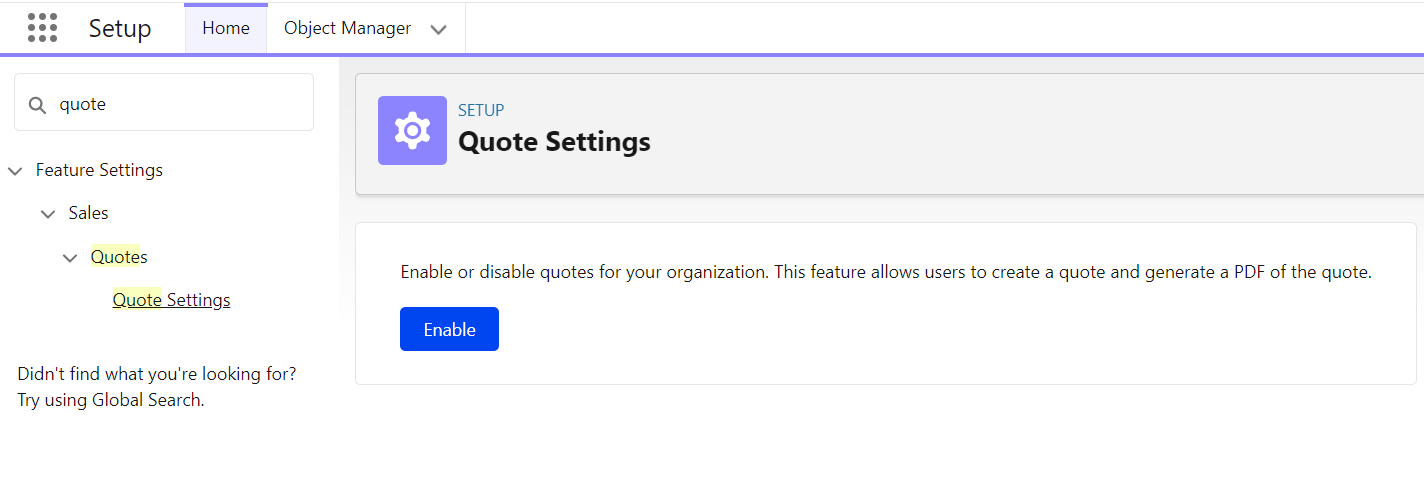Select the Feature Settings tree label
1424x490 pixels.
coord(99,170)
